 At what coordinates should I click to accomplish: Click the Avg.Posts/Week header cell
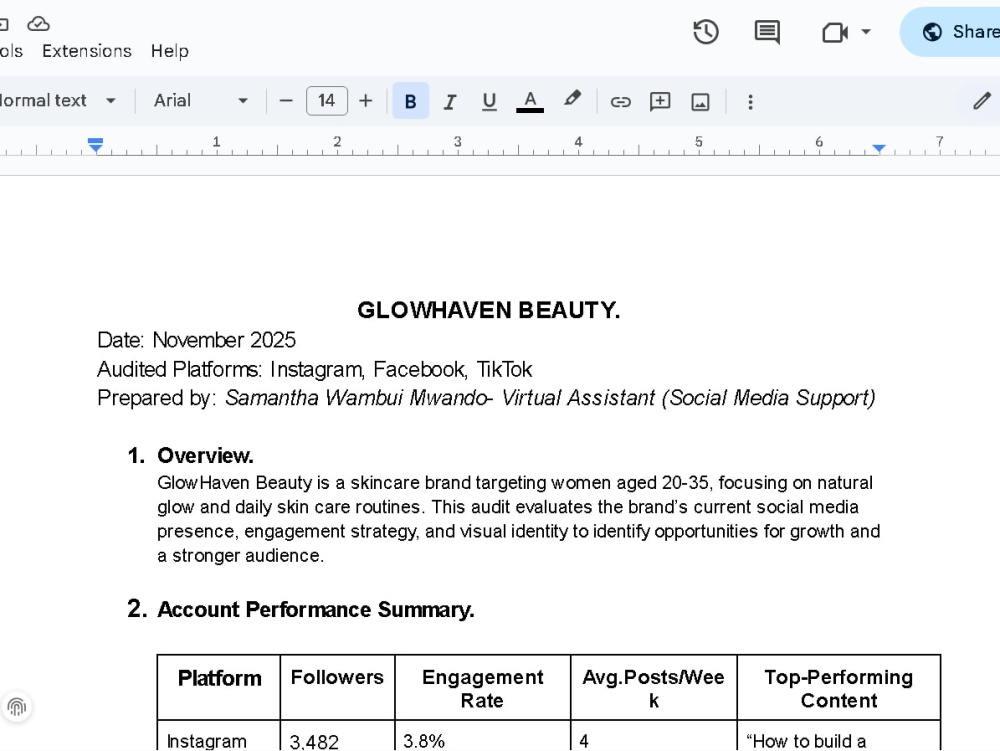654,688
